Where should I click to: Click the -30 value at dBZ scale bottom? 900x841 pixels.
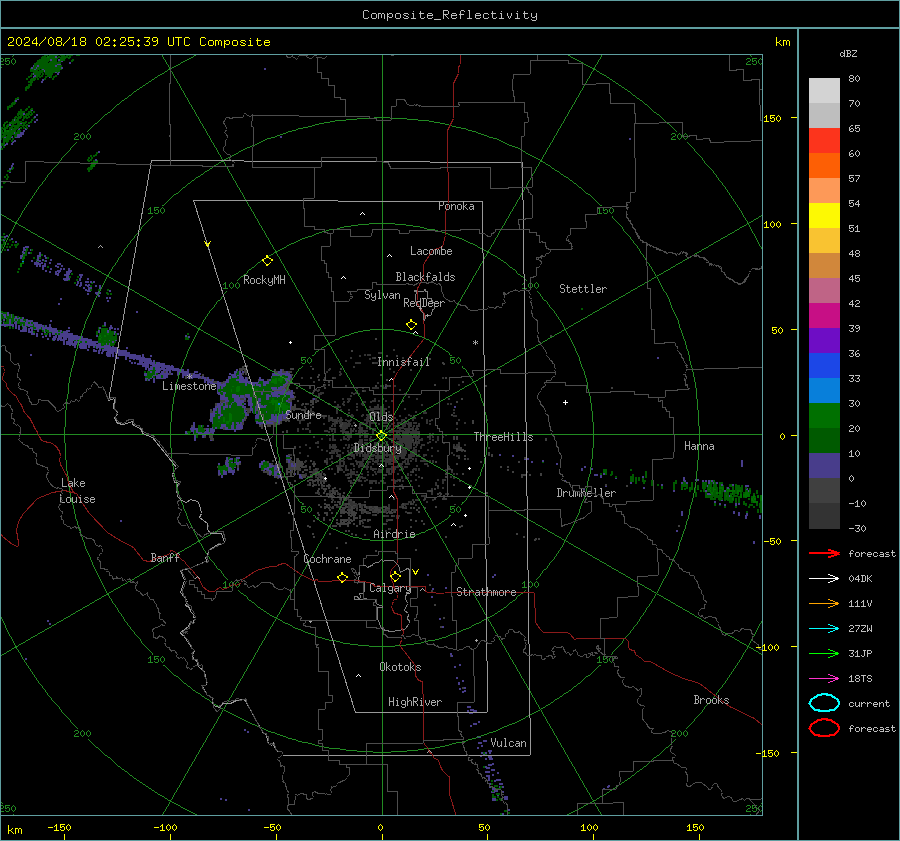pos(857,528)
